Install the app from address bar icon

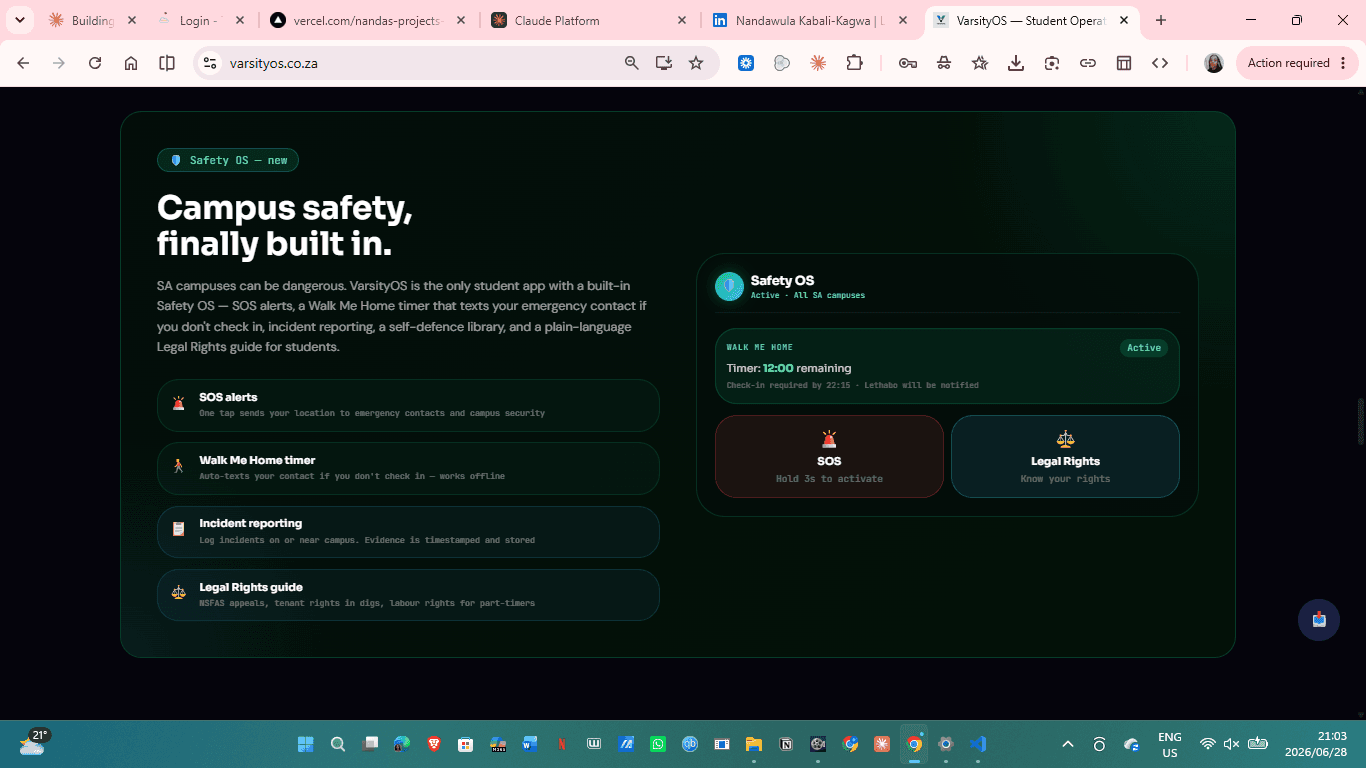(x=663, y=63)
